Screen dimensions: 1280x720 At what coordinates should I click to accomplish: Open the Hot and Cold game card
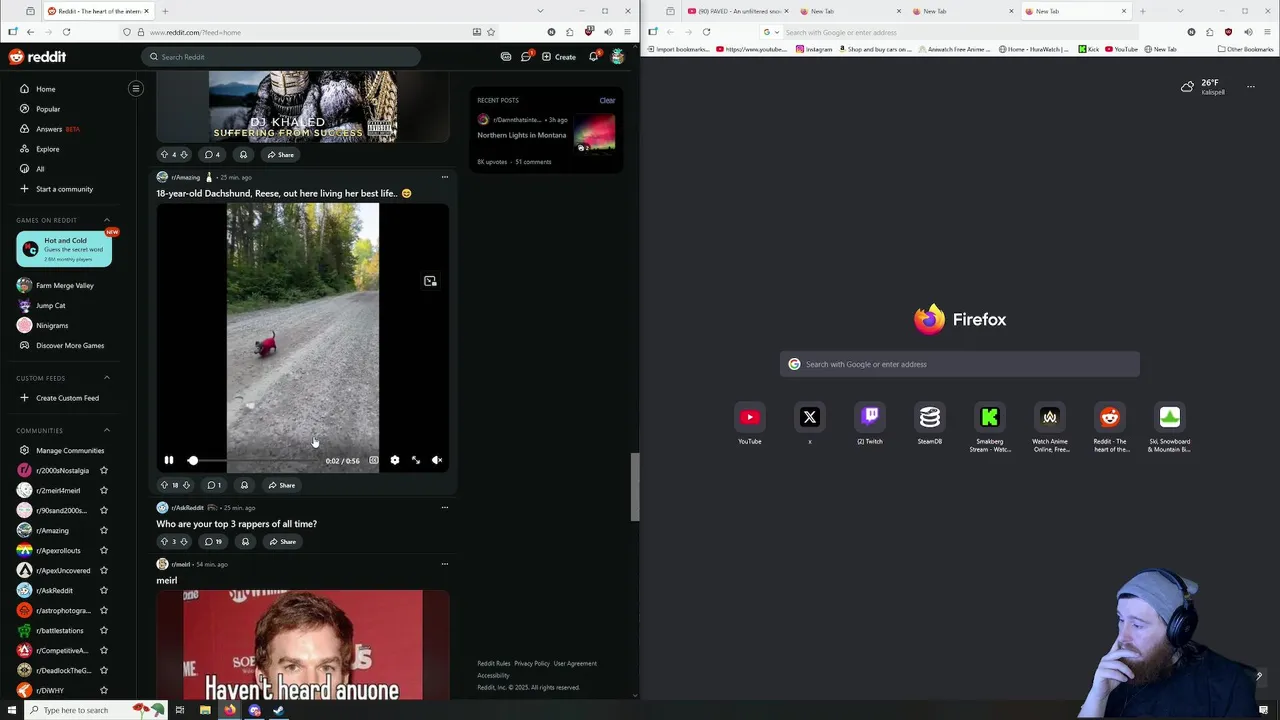pyautogui.click(x=64, y=249)
